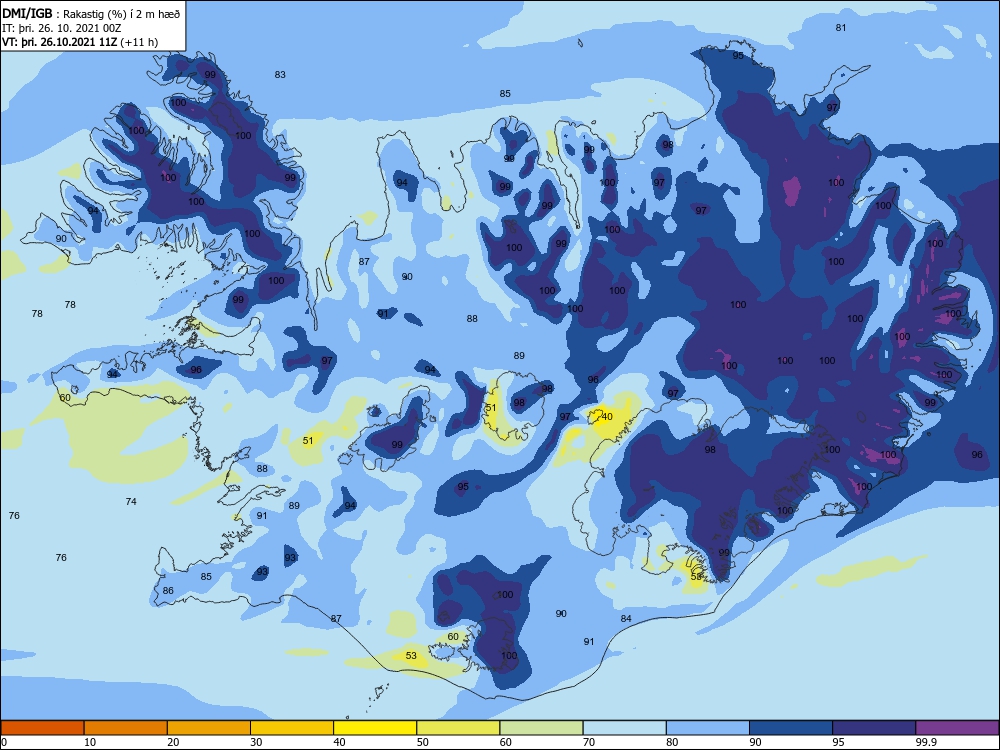Click the '30' legend scale label
The height and width of the screenshot is (750, 1000).
pyautogui.click(x=256, y=742)
